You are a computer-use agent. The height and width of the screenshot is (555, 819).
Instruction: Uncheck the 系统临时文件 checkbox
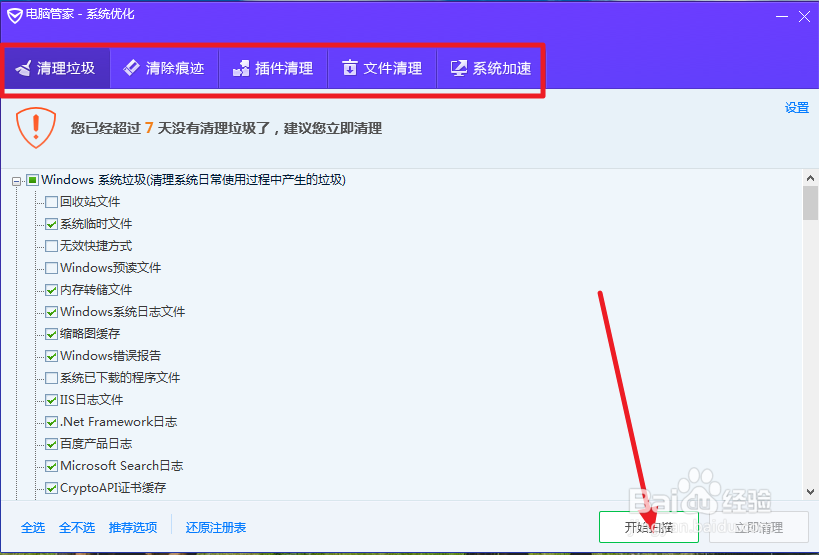tap(51, 224)
